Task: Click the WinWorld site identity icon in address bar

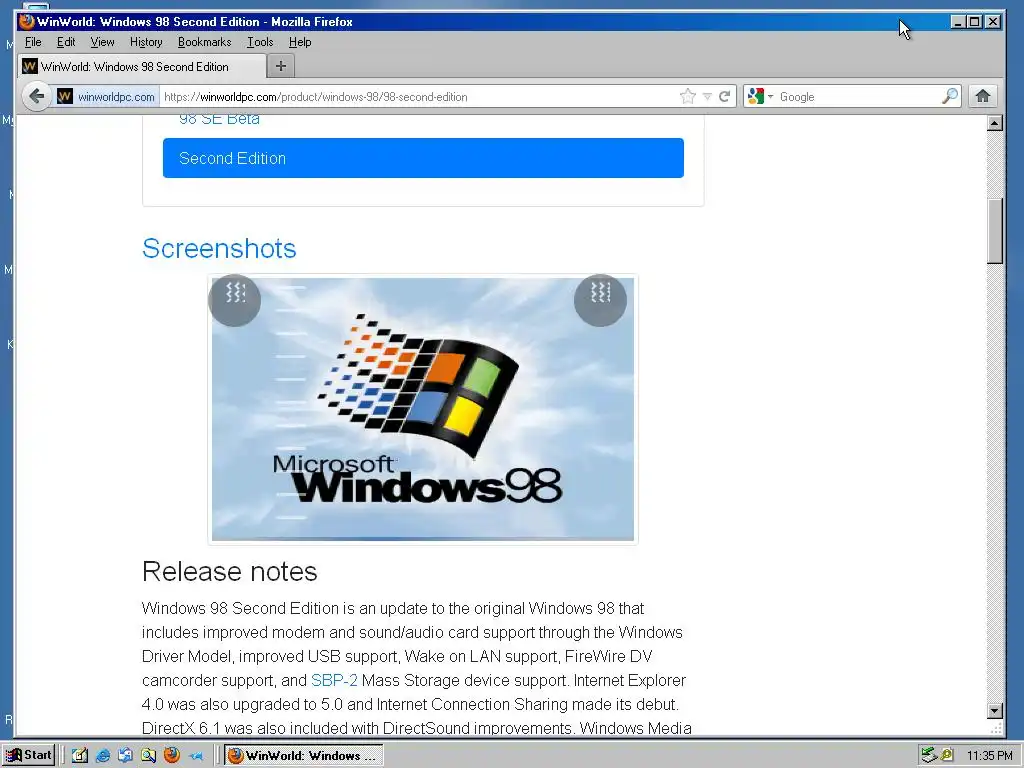Action: click(65, 97)
